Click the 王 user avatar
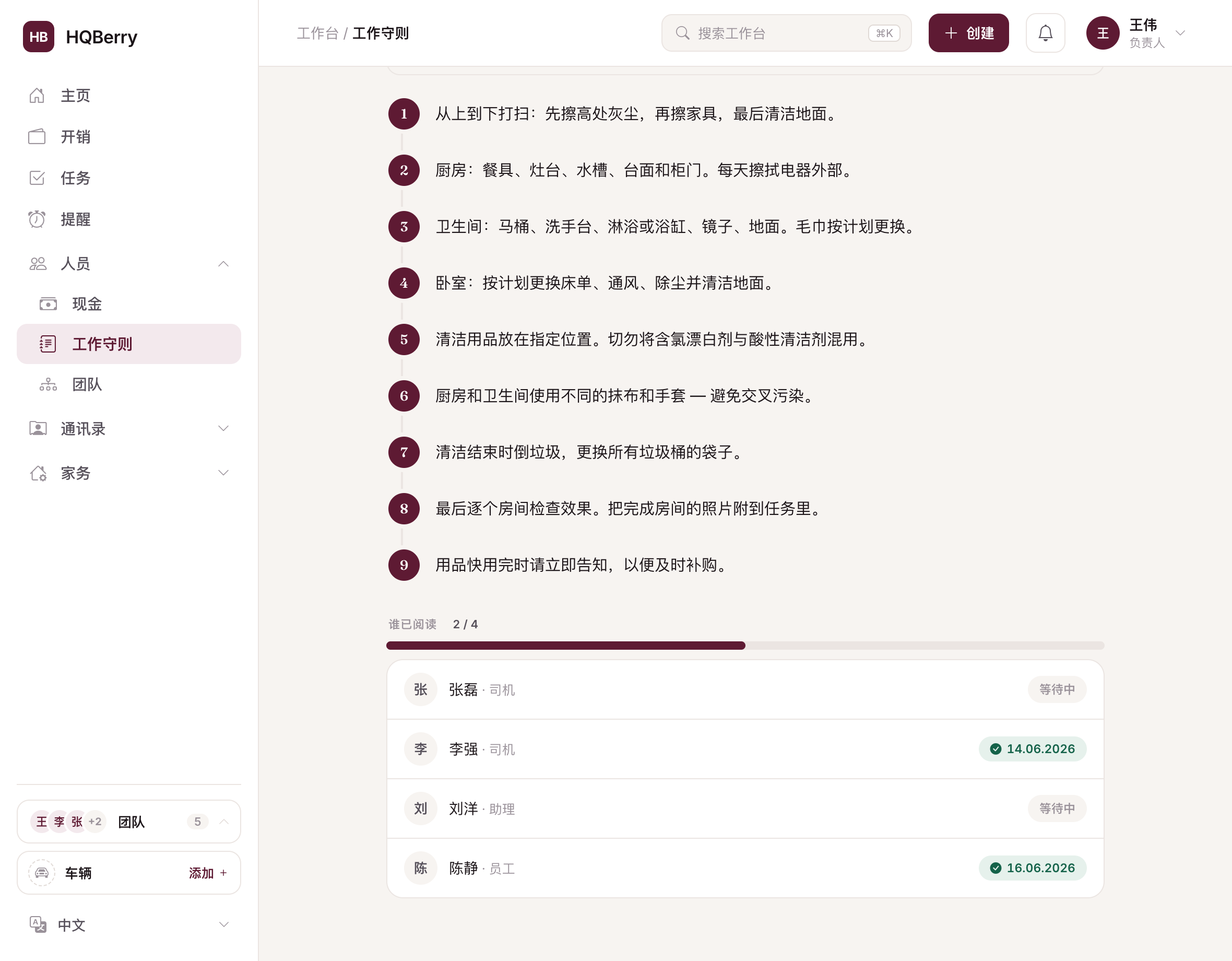Image resolution: width=1232 pixels, height=961 pixels. [x=1102, y=33]
